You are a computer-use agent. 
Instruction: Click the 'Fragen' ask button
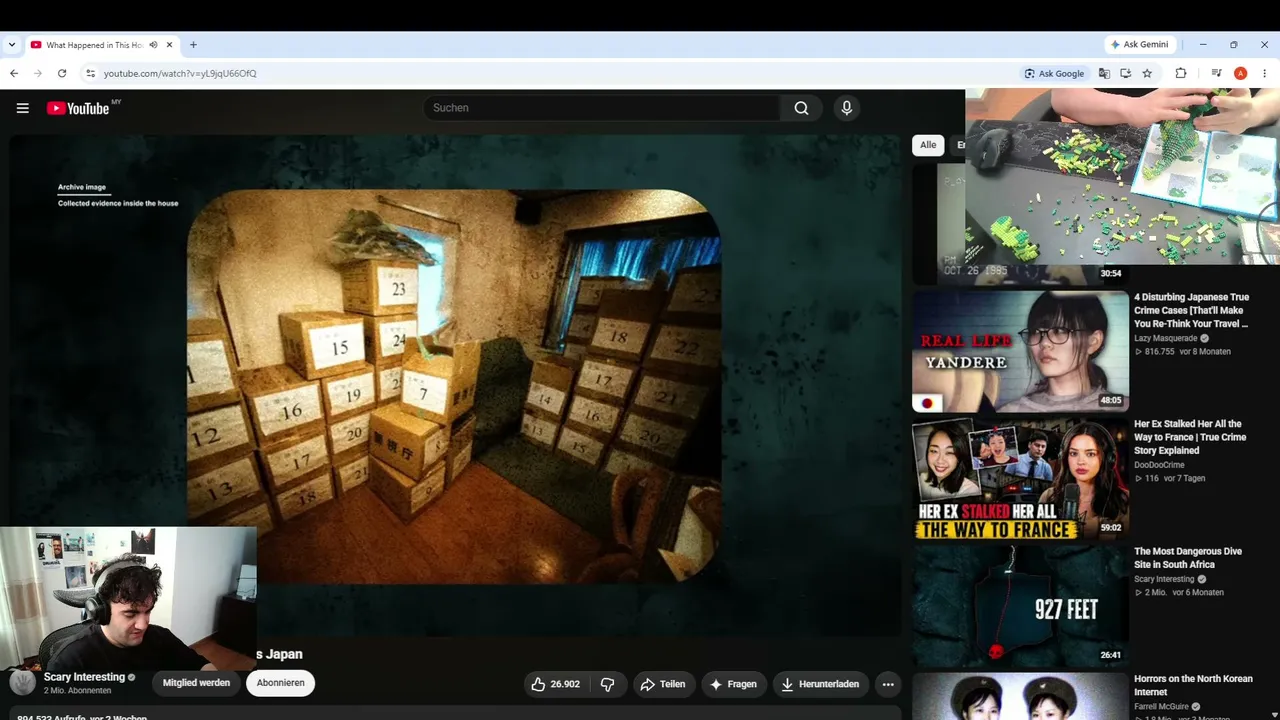coord(732,684)
